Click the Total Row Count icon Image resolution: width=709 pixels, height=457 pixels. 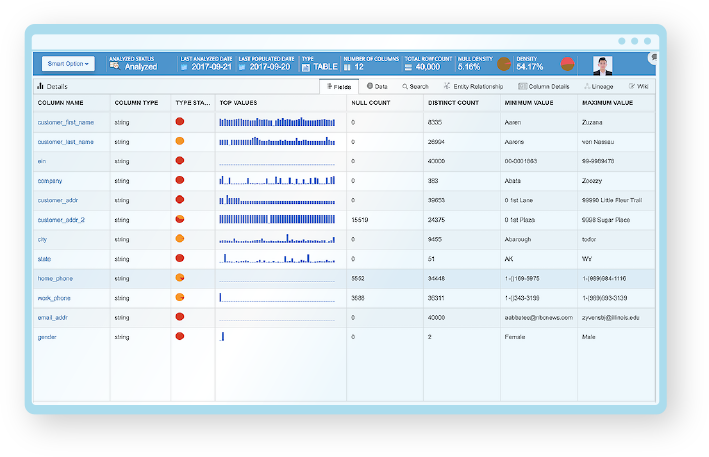[x=408, y=67]
